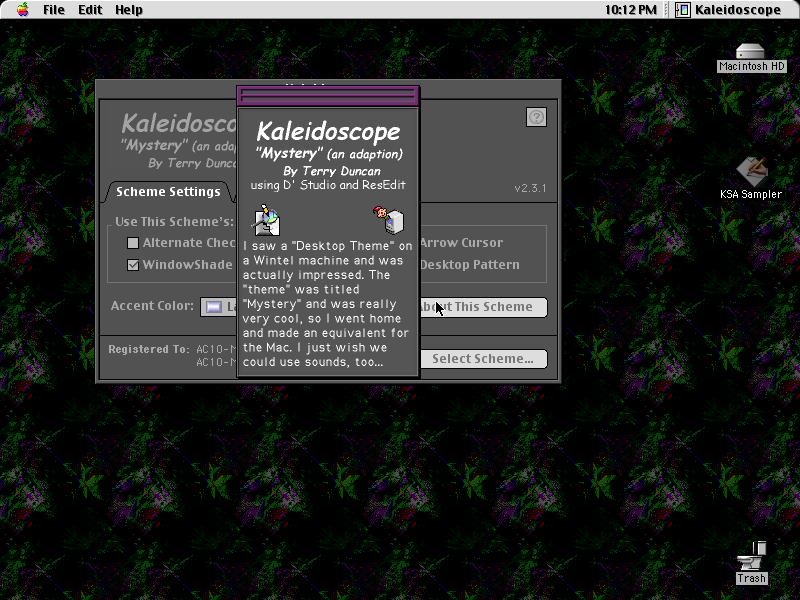
Task: Click the purple title bar of About window
Action: click(x=328, y=95)
